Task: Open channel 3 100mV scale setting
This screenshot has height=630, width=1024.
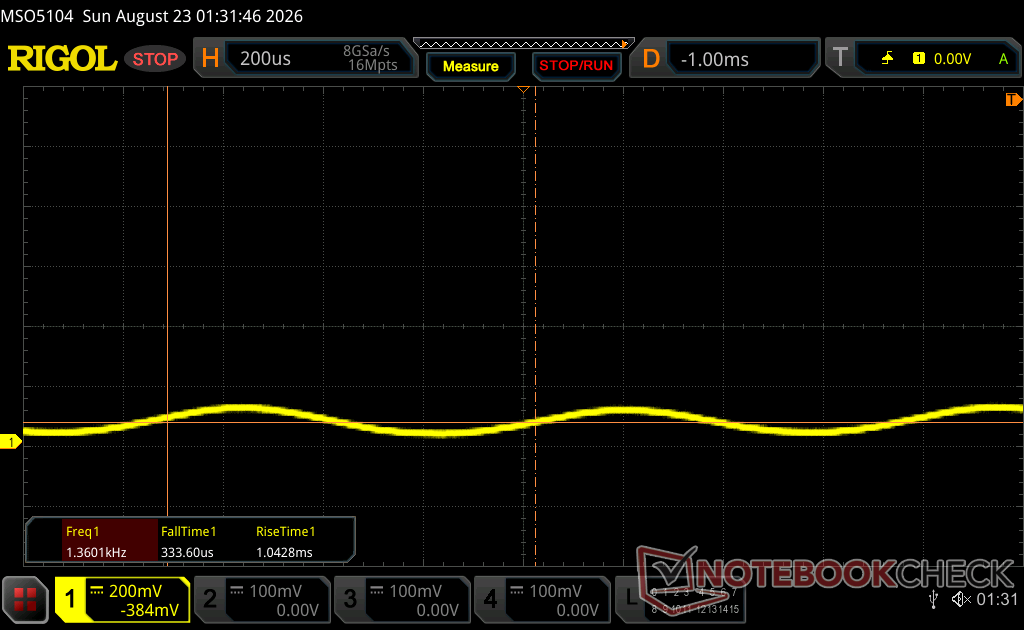Action: (x=415, y=591)
